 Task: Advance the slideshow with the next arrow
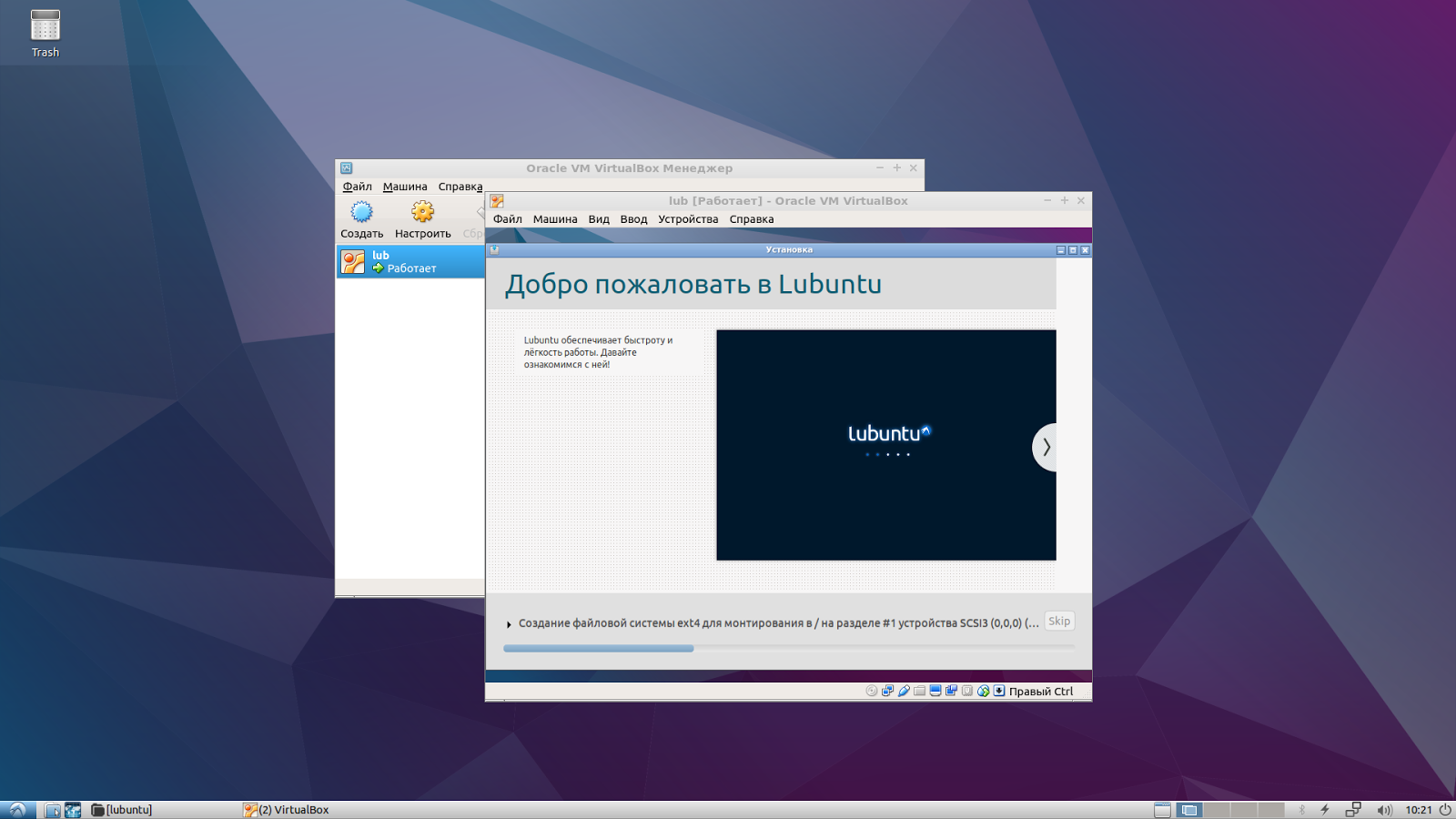[1045, 447]
